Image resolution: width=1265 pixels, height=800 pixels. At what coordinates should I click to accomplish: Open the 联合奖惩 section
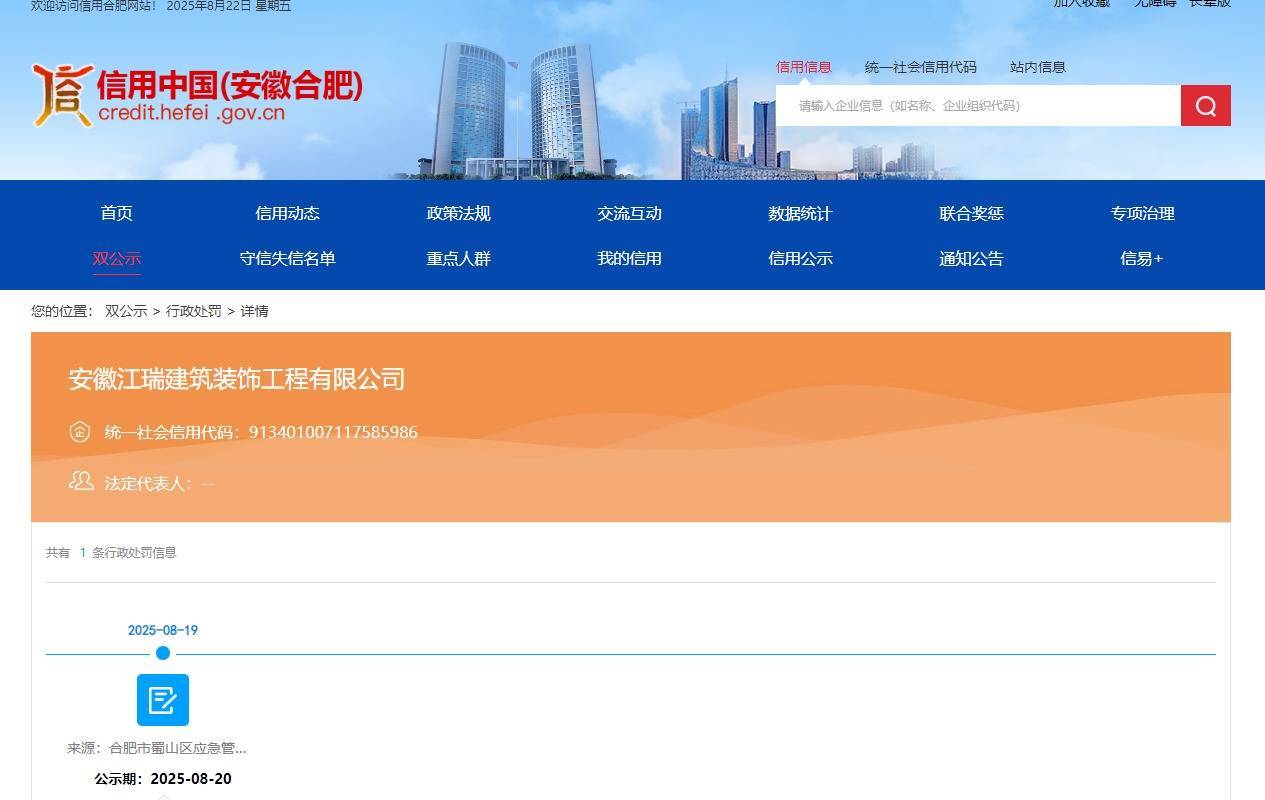coord(971,212)
